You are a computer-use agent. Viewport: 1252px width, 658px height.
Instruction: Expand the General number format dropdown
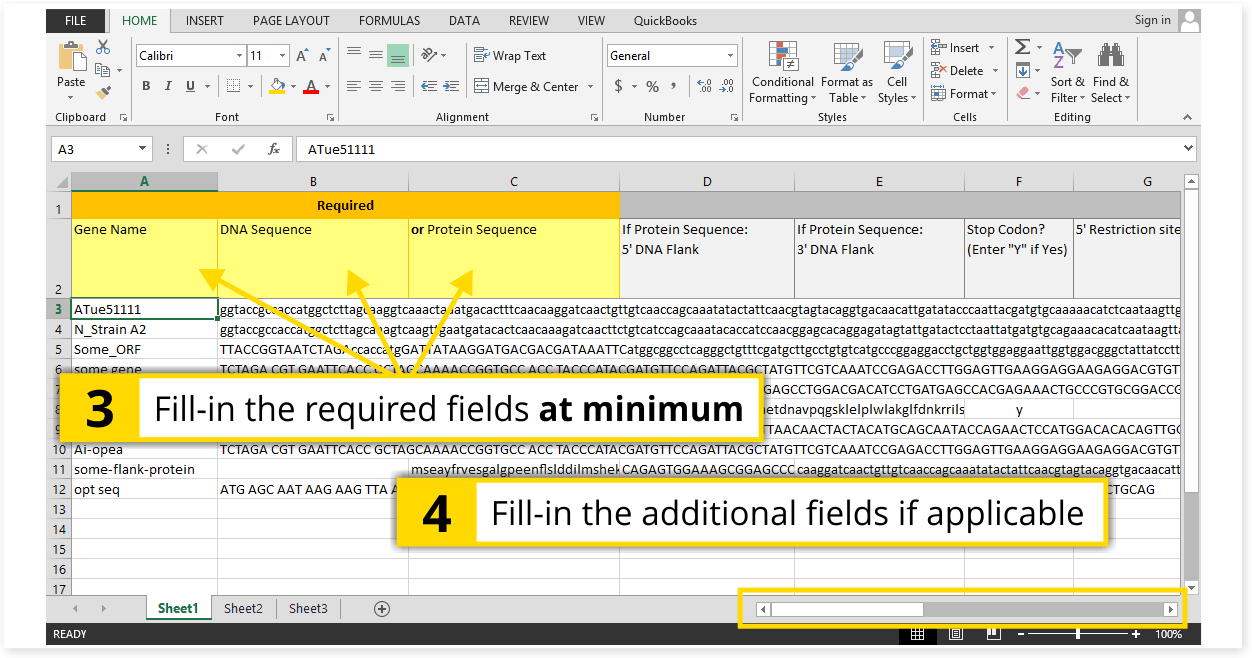[731, 56]
